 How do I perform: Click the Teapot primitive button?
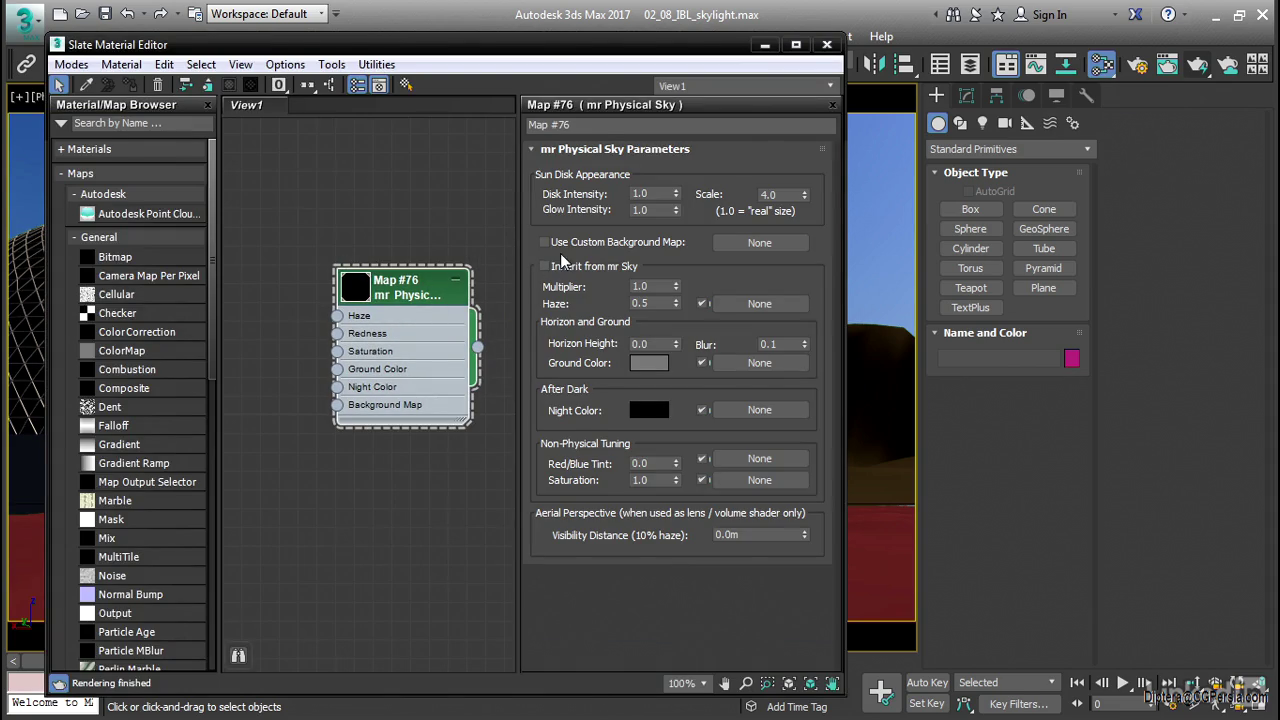pos(970,288)
